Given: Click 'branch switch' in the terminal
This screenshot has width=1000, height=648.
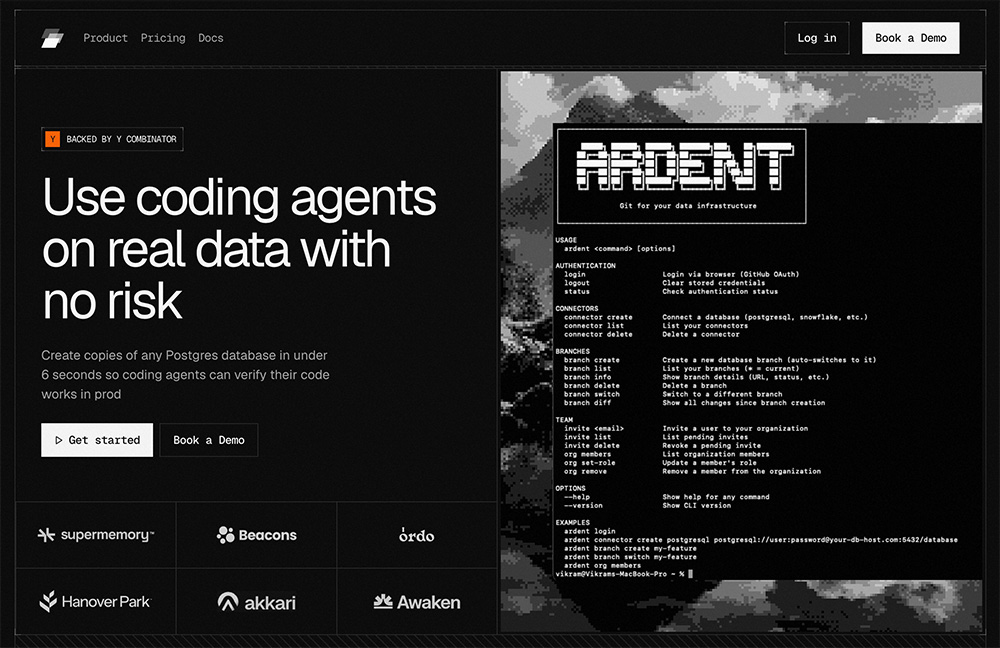Looking at the screenshot, I should (x=592, y=394).
